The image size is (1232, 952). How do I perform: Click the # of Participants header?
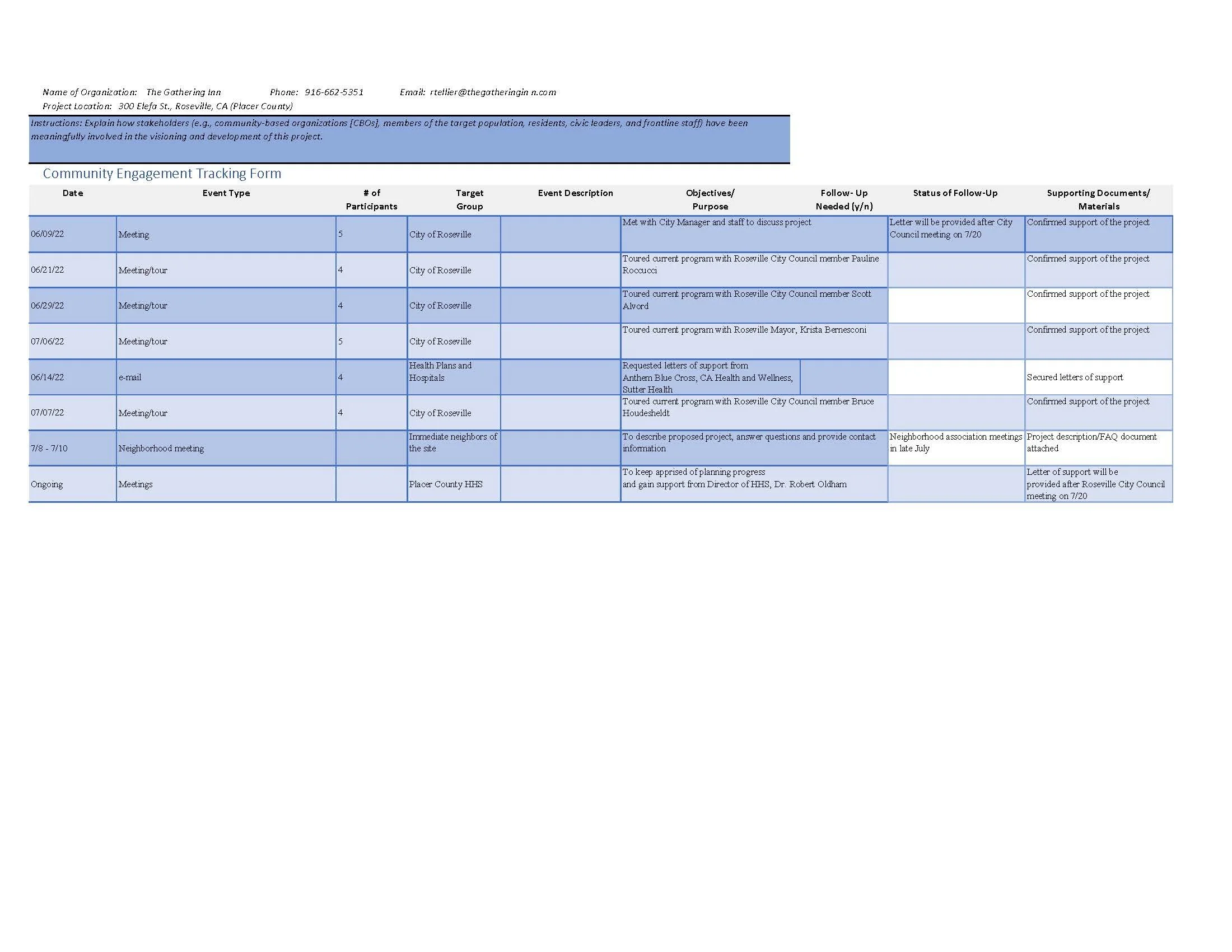[371, 200]
